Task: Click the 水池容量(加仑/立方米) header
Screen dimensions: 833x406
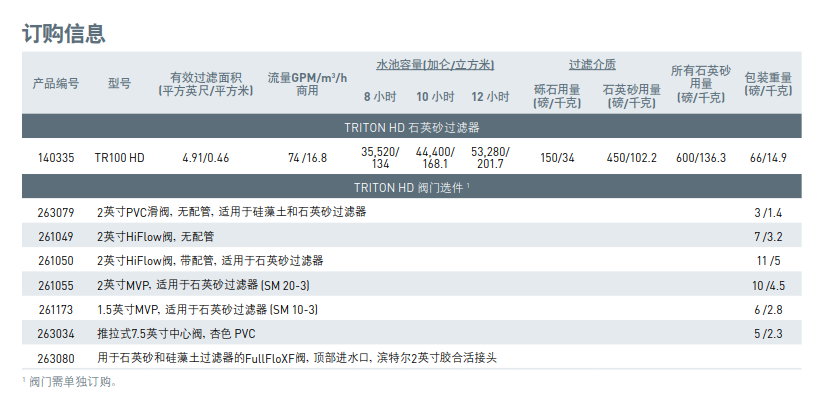Action: point(435,65)
